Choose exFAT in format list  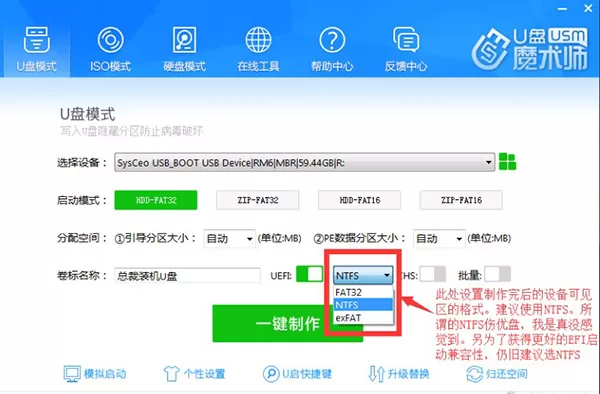coord(363,317)
